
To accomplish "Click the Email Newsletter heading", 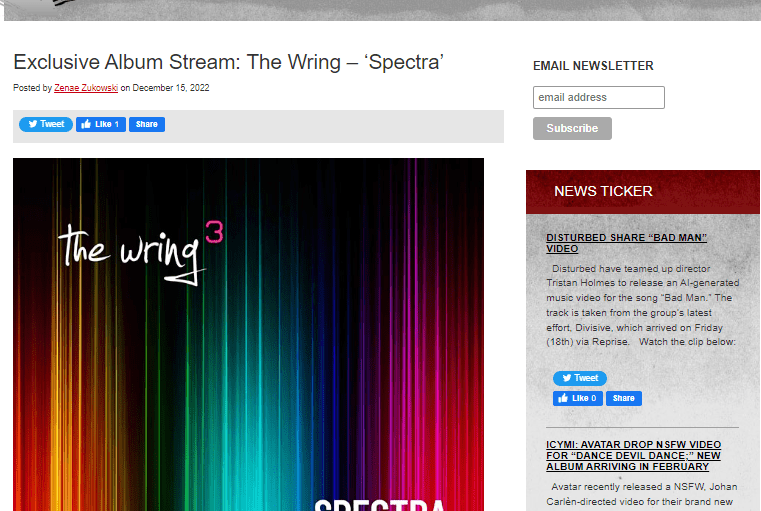I will tap(593, 66).
